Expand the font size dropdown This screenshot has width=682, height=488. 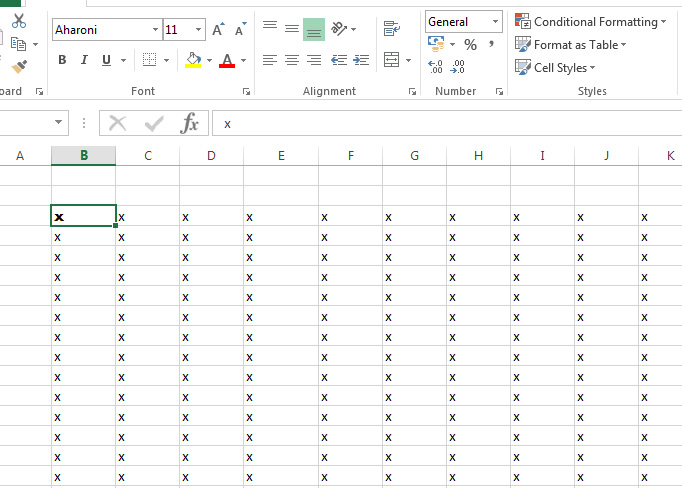pyautogui.click(x=198, y=30)
